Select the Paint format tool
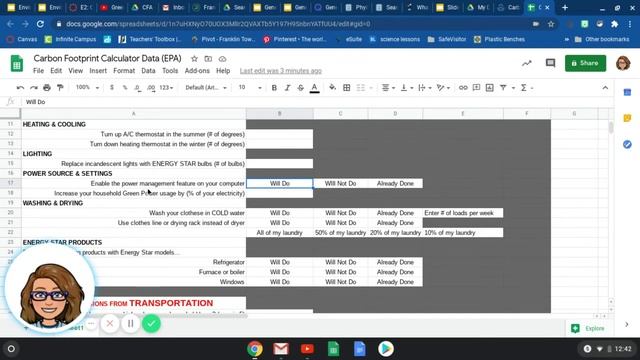This screenshot has height=360, width=640. [x=60, y=88]
